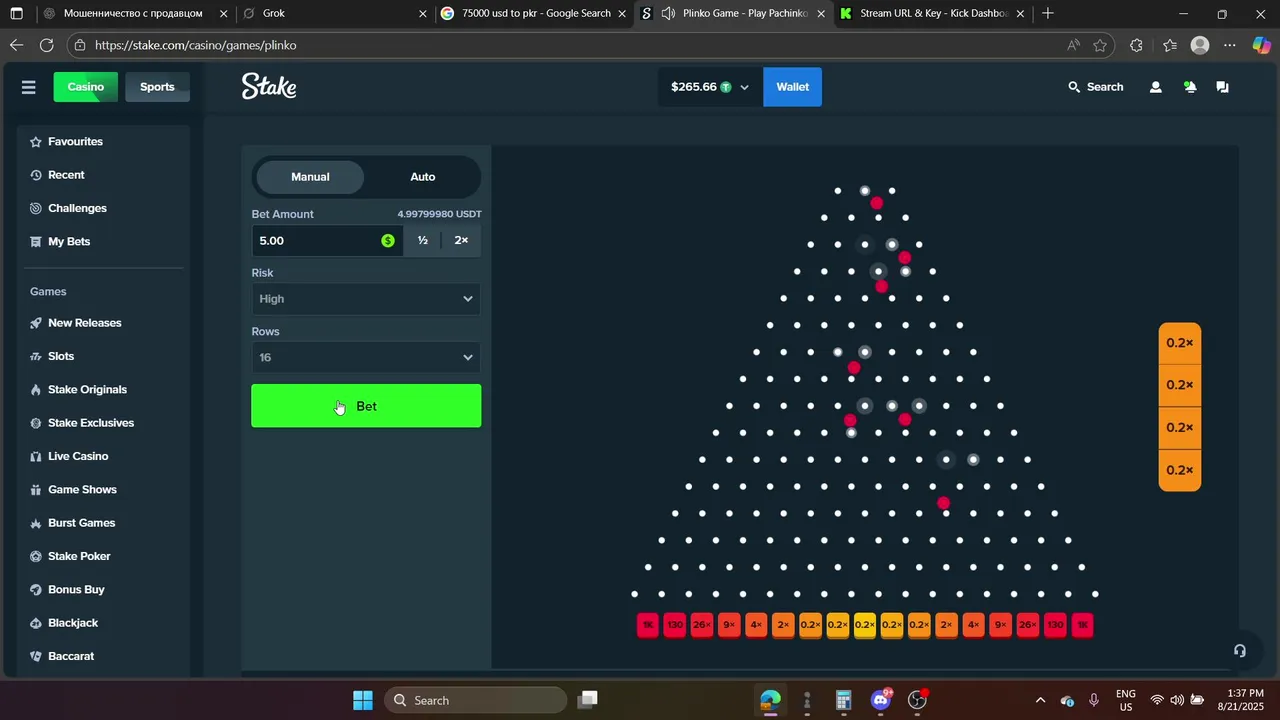Image resolution: width=1280 pixels, height=720 pixels.
Task: Open the Copilot icon in Edge
Action: pyautogui.click(x=1261, y=45)
